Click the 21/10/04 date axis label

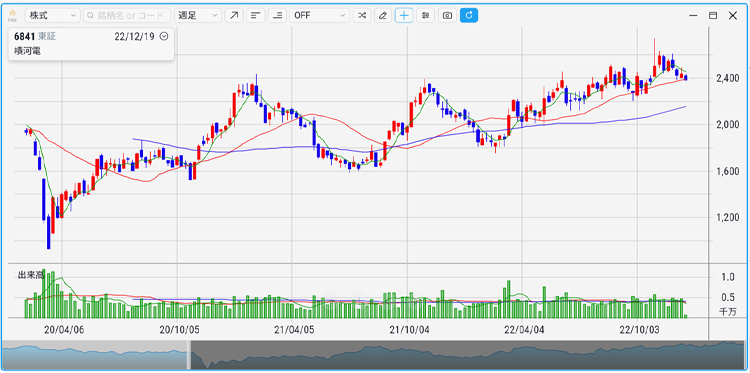(x=409, y=329)
